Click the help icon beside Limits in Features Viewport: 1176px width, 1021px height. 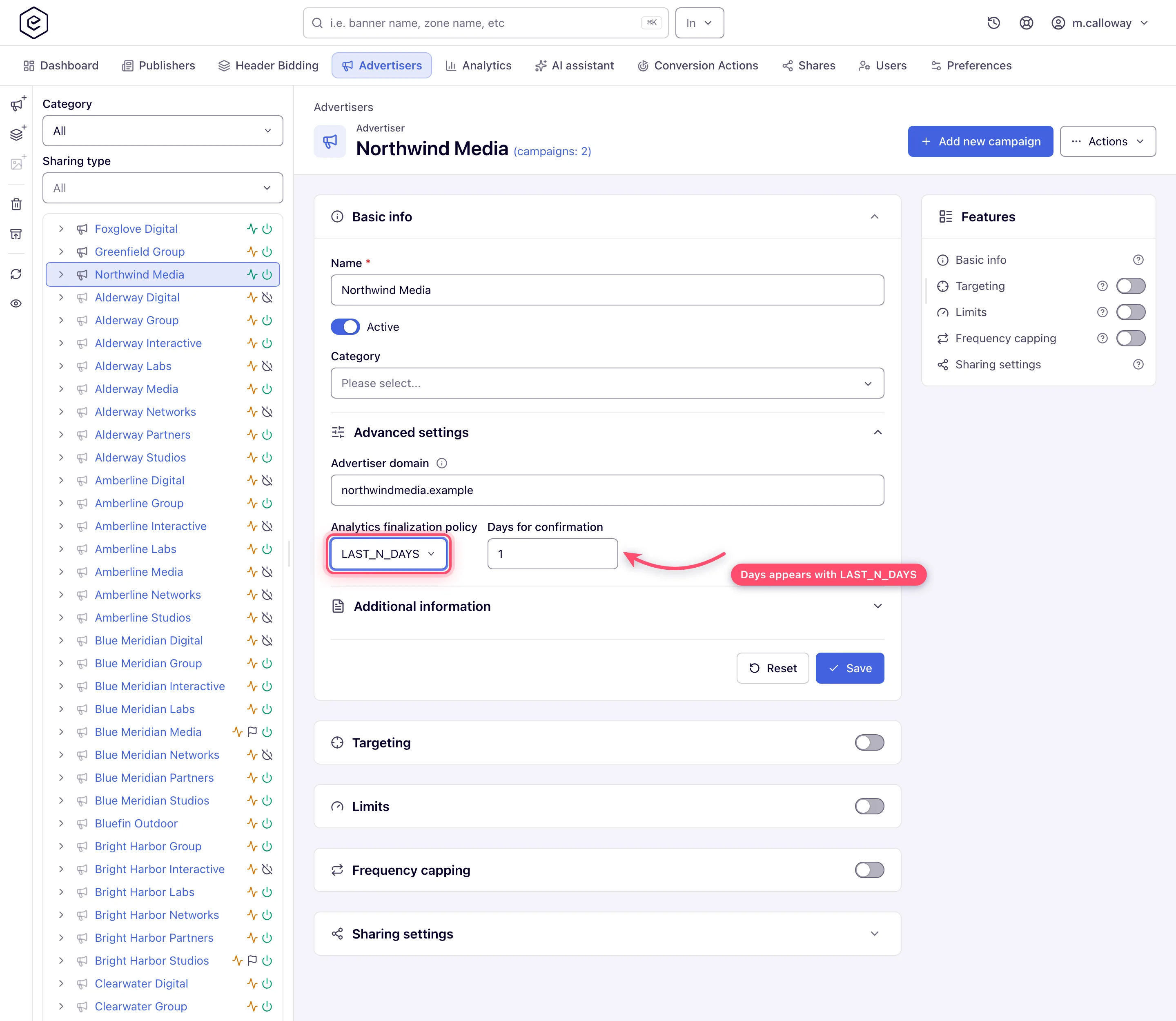tap(1102, 312)
